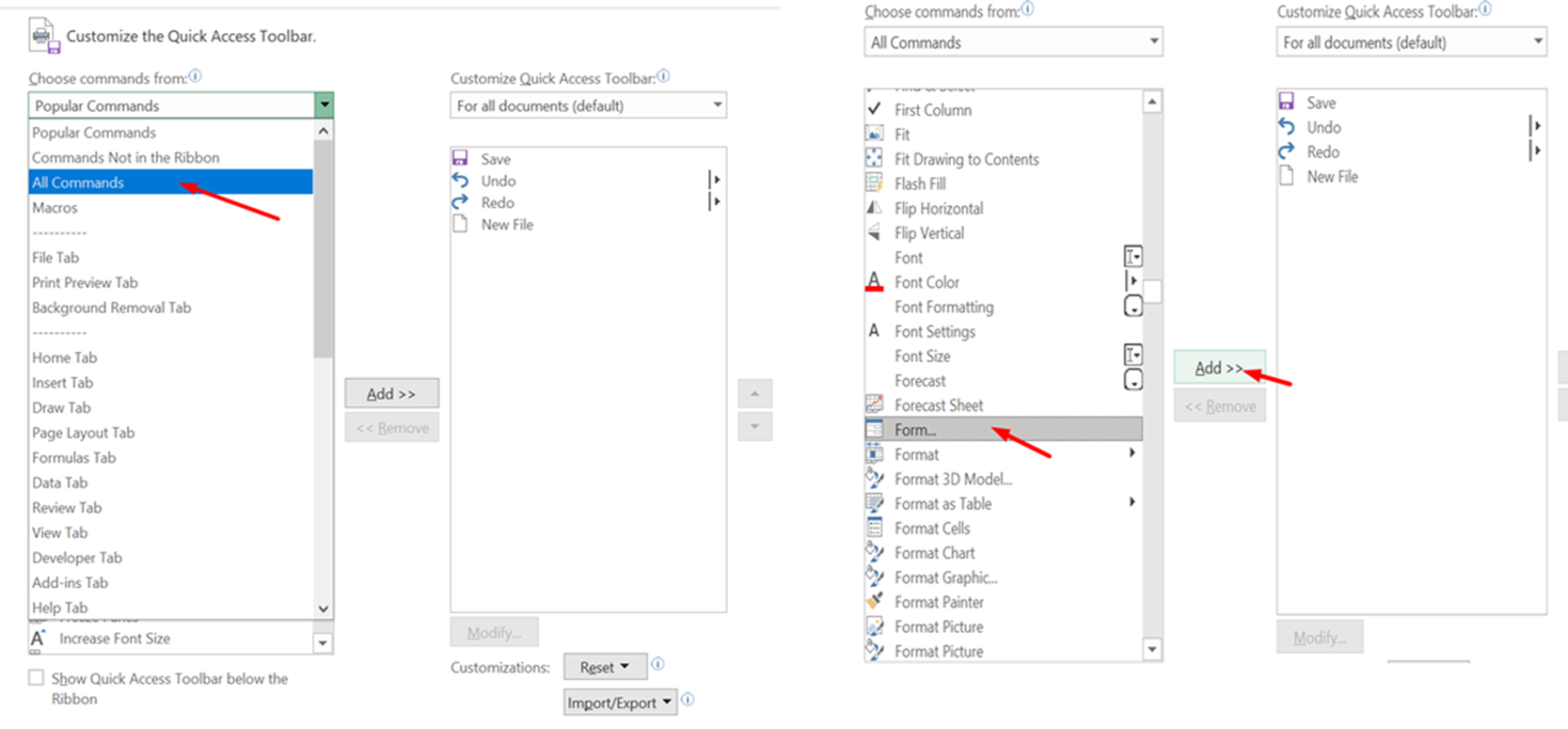Open the Popular Commands dropdown arrow
The image size is (1568, 729).
(324, 105)
